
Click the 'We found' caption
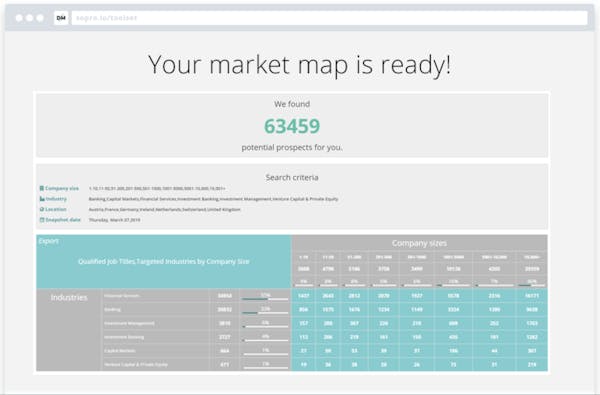click(292, 104)
